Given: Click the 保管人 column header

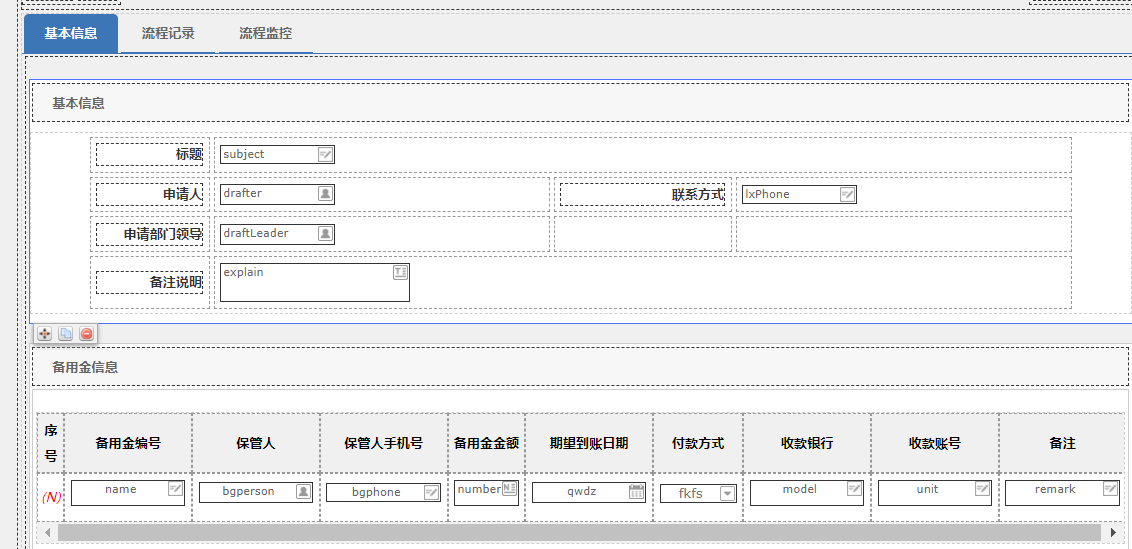Looking at the screenshot, I should click(256, 444).
